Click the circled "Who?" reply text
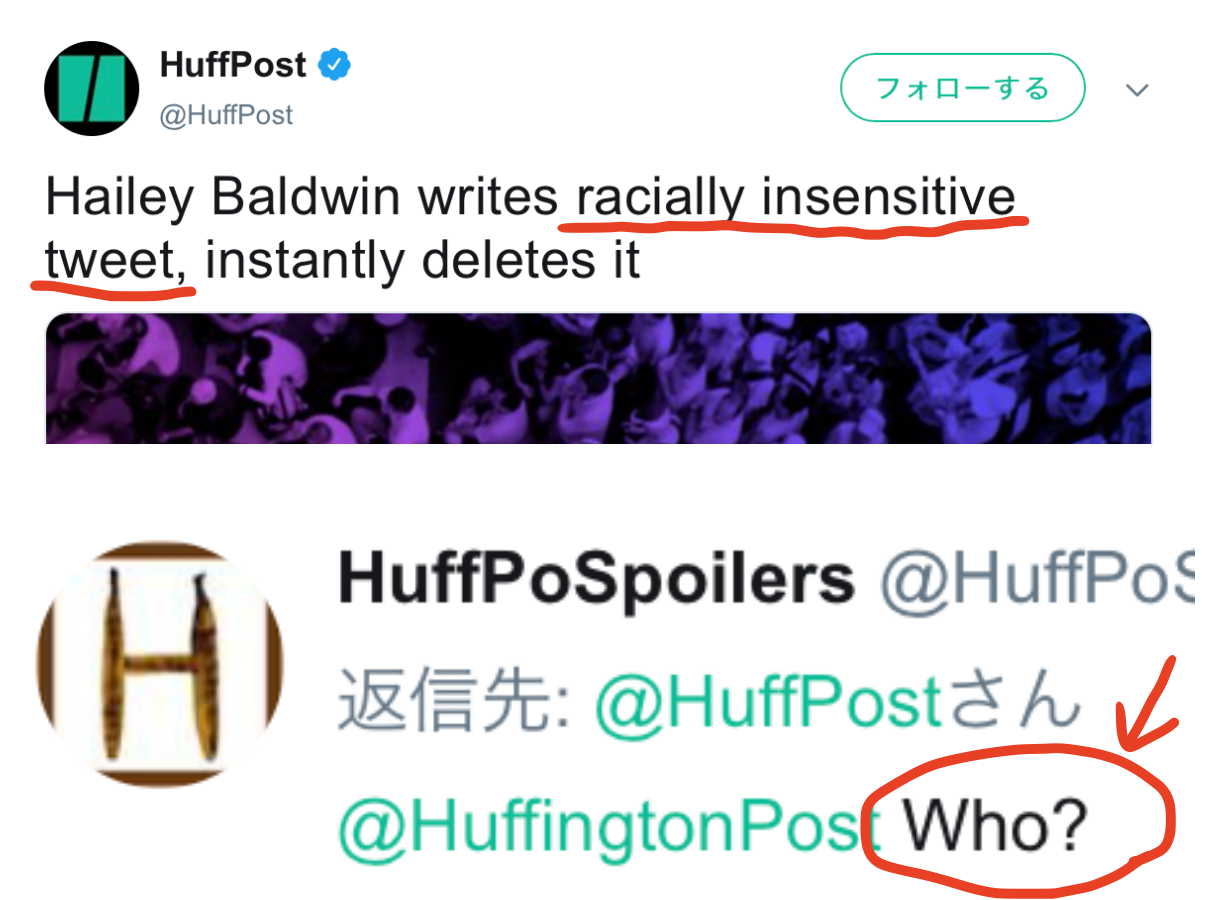This screenshot has width=1206, height=900. point(994,828)
